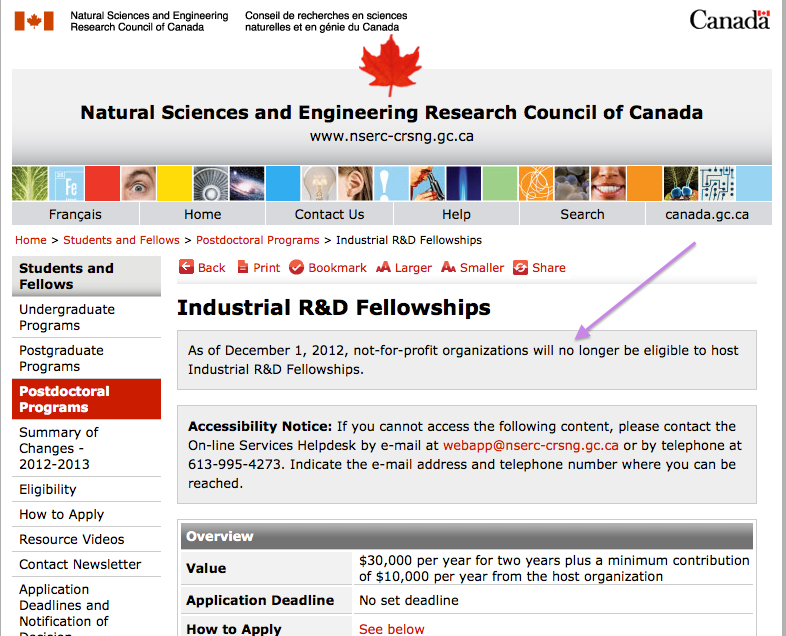Click the Canada wordmark logo
Screen dimensions: 786x636
point(729,20)
